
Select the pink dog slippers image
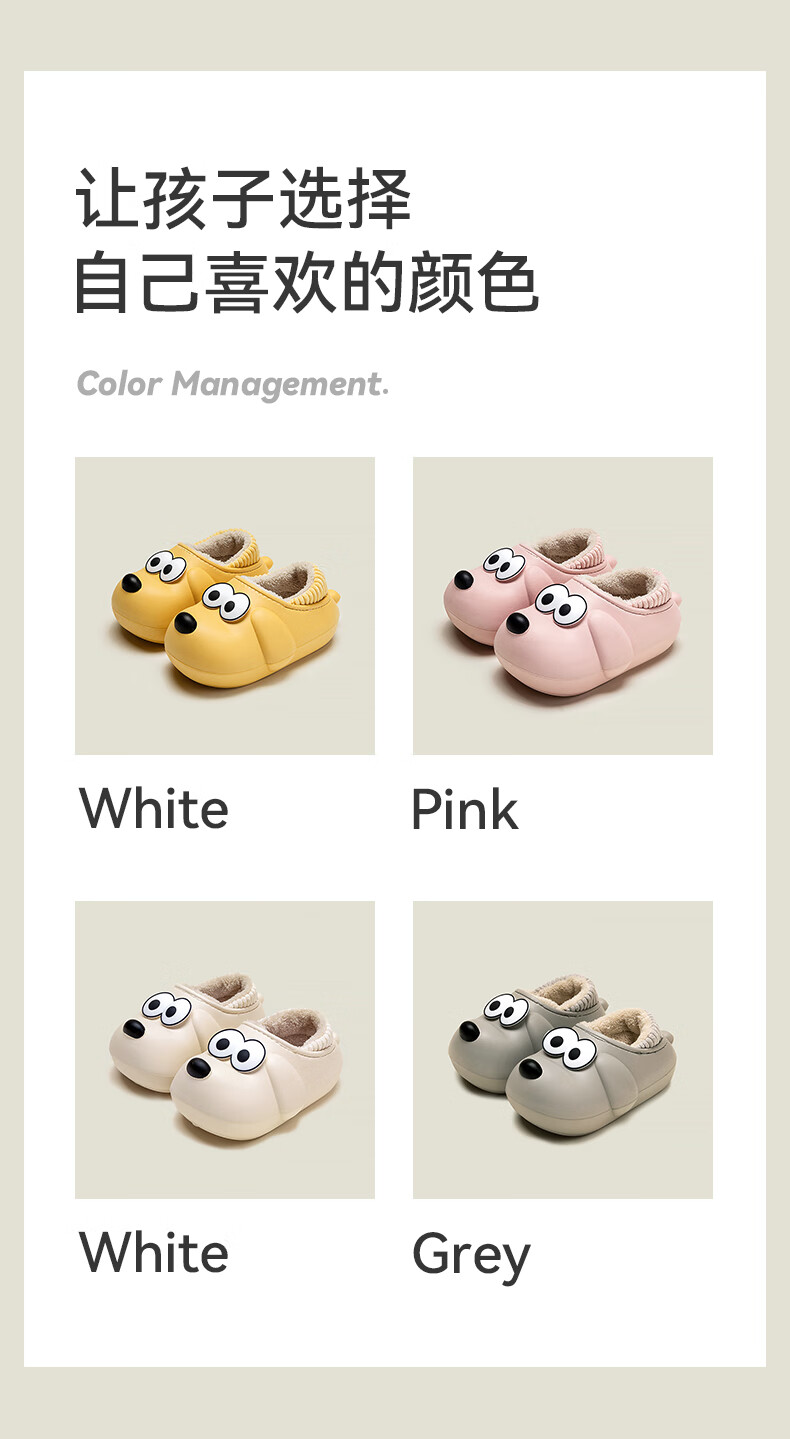tap(563, 606)
